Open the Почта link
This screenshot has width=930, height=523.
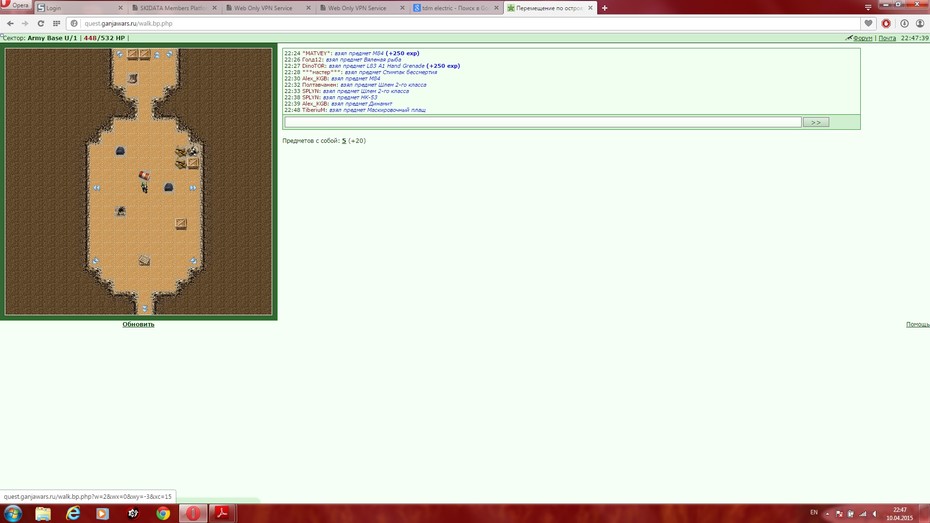(887, 38)
